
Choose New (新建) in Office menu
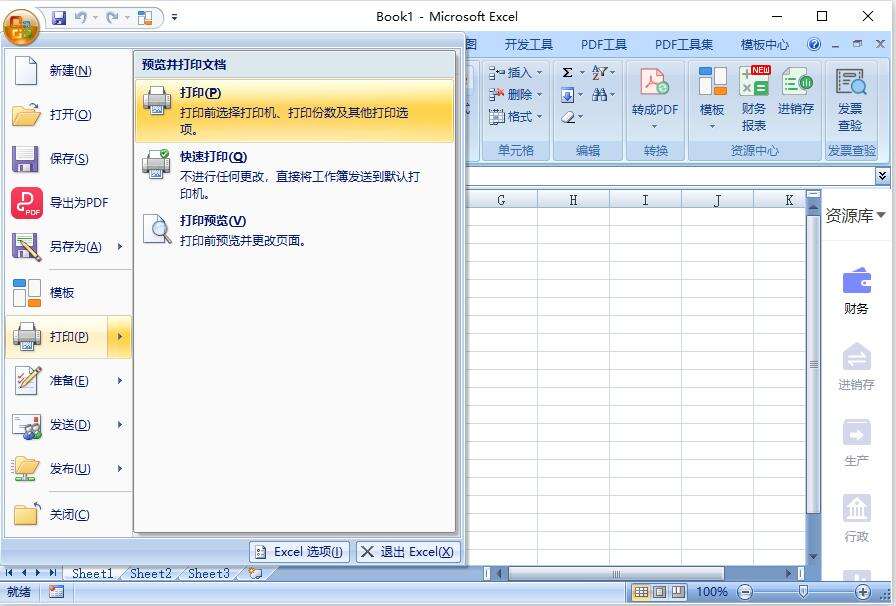69,71
